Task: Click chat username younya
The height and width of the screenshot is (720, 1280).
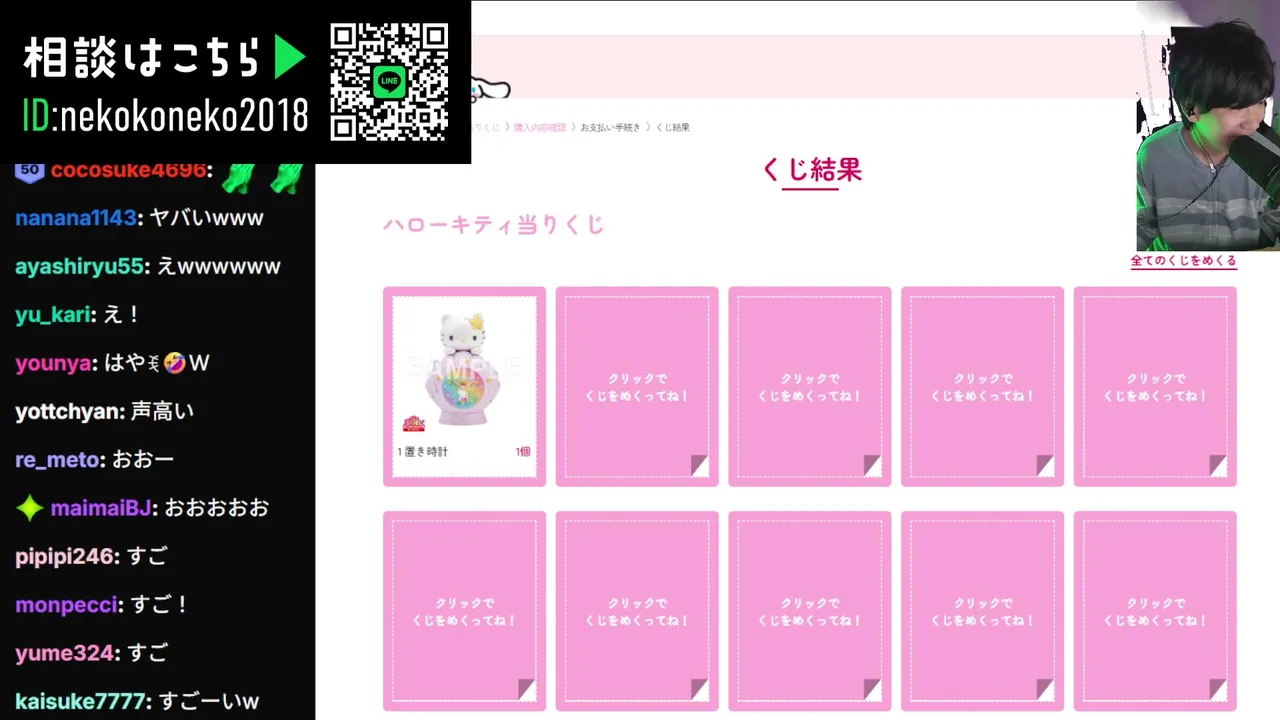Action: pyautogui.click(x=54, y=363)
